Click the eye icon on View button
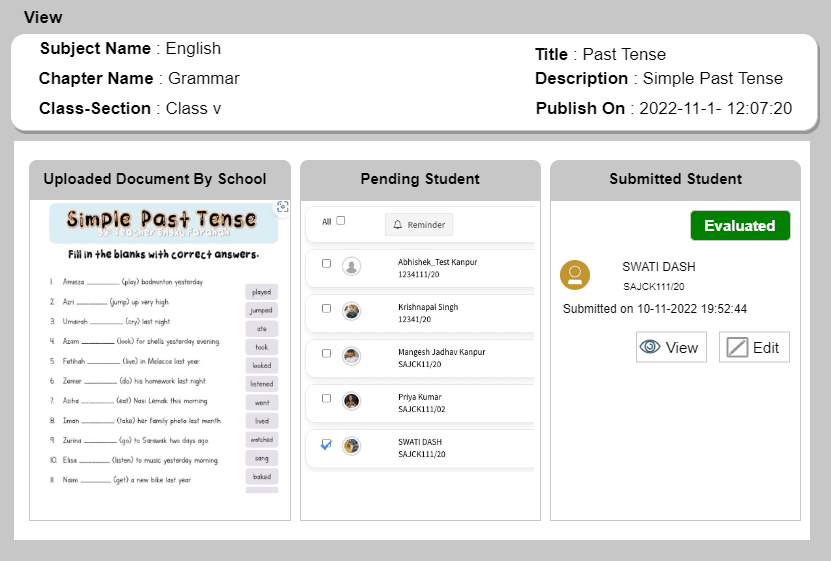The width and height of the screenshot is (831, 561). (x=650, y=347)
